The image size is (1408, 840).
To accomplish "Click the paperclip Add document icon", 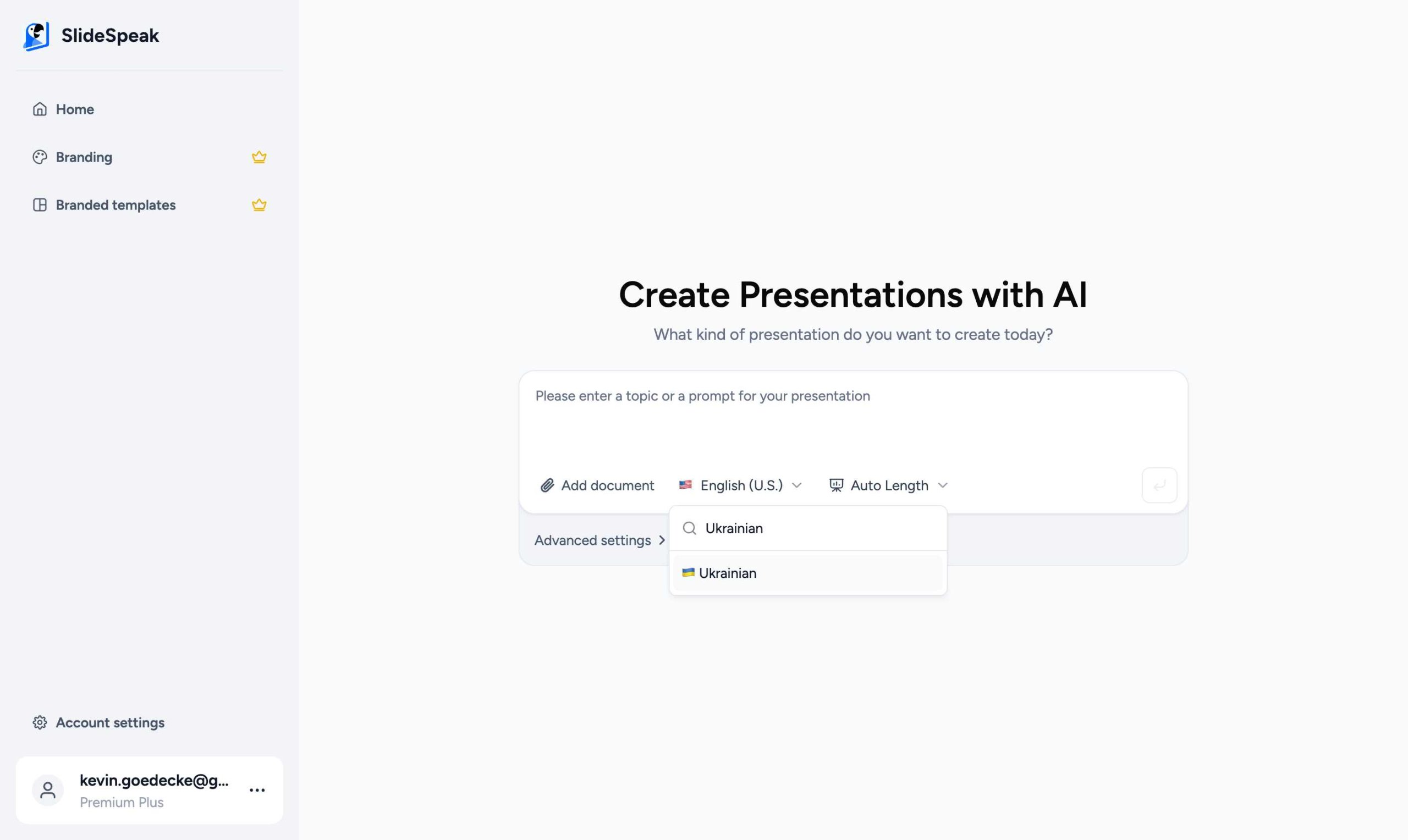I will tap(546, 485).
